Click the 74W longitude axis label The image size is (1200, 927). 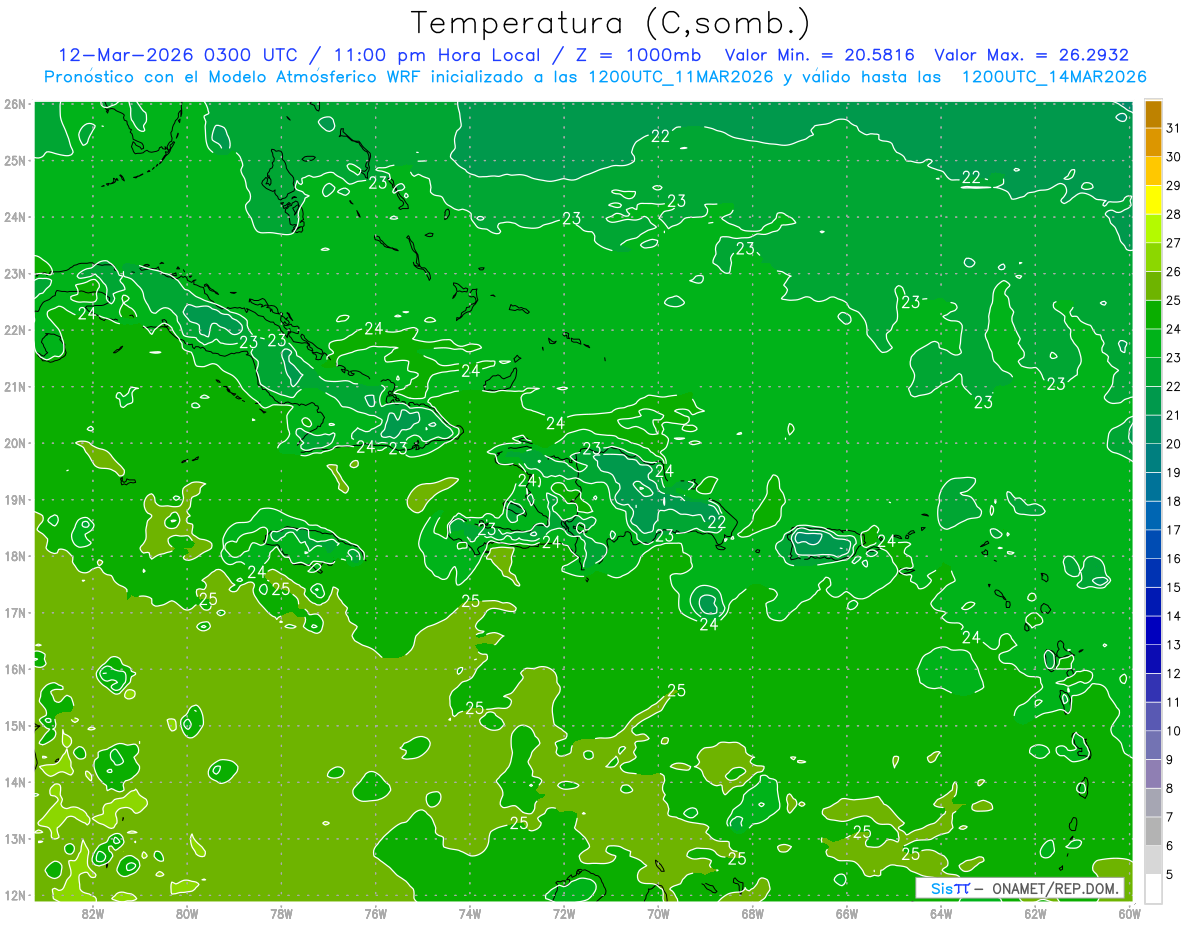click(x=470, y=913)
